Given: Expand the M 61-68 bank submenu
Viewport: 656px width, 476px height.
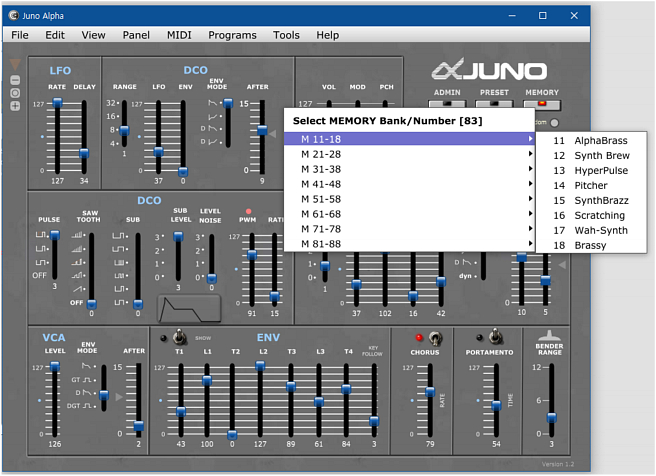Looking at the screenshot, I should pos(409,214).
